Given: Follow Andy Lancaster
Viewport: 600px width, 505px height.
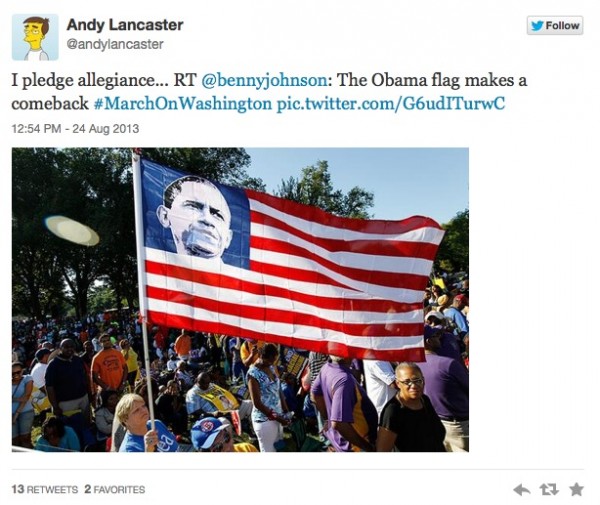Looking at the screenshot, I should (x=555, y=26).
